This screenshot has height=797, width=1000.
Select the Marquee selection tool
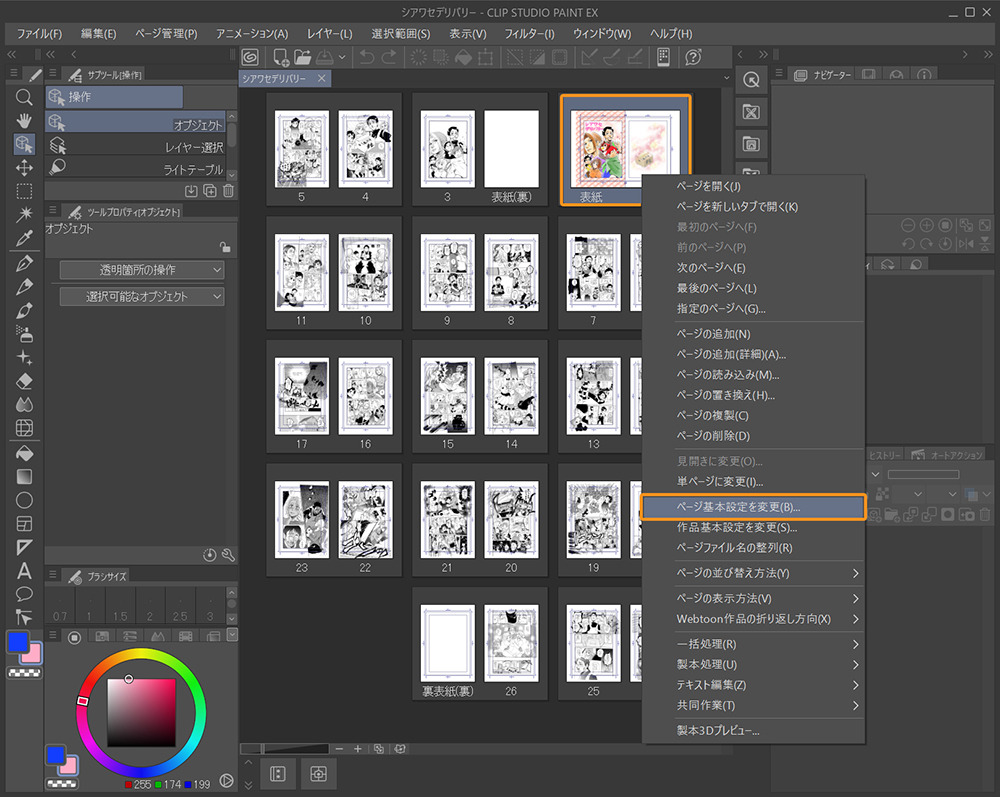(x=24, y=190)
